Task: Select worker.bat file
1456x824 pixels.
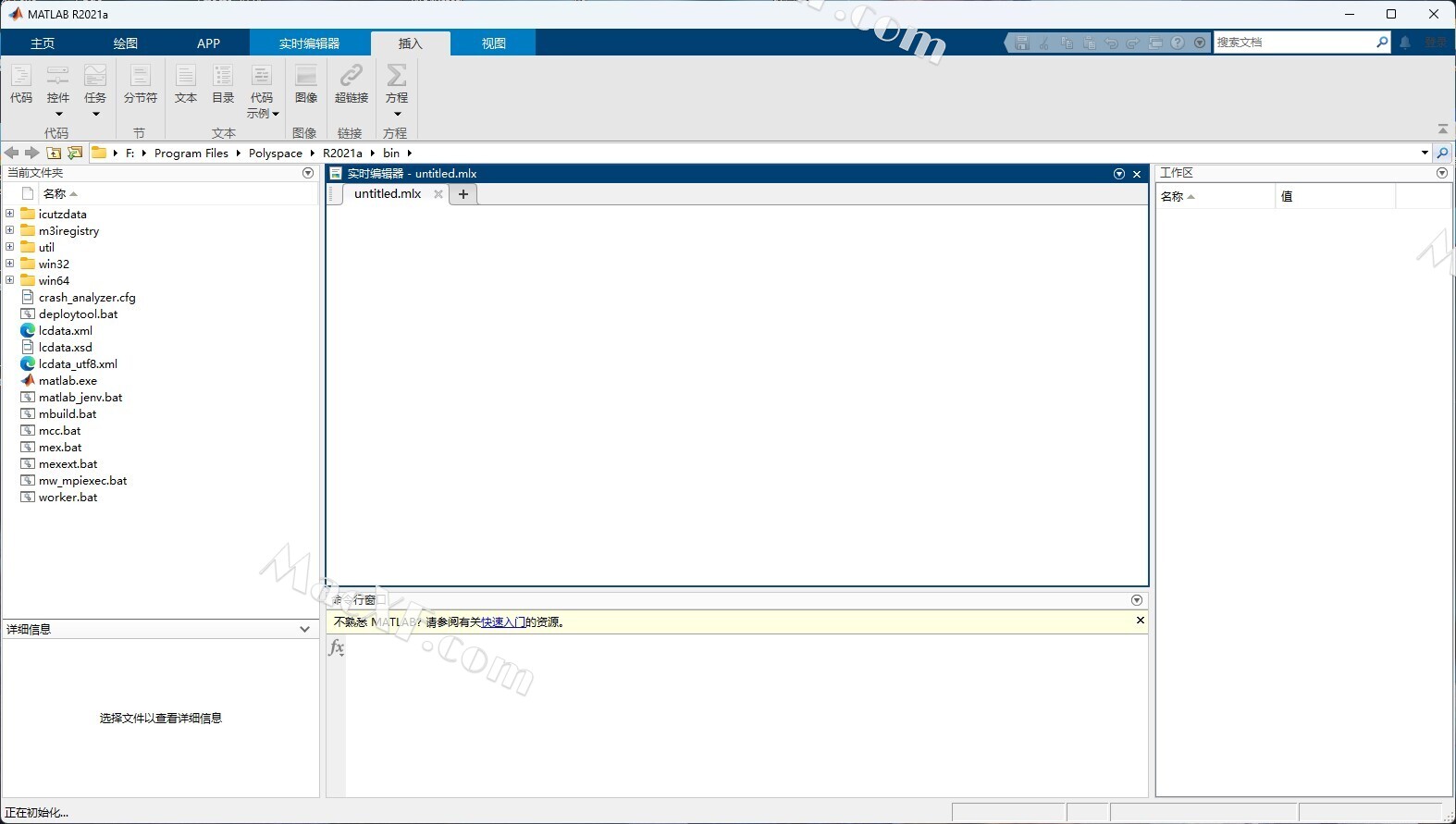Action: click(x=68, y=498)
